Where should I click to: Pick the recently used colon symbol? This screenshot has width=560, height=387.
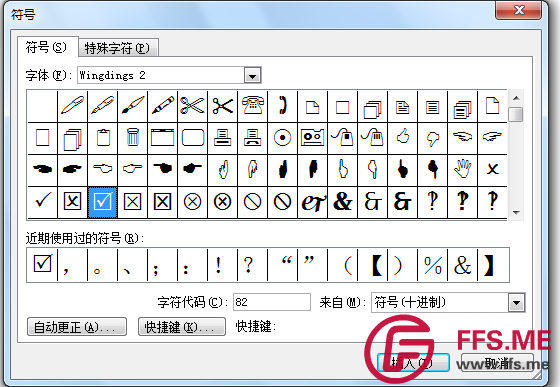click(x=192, y=265)
